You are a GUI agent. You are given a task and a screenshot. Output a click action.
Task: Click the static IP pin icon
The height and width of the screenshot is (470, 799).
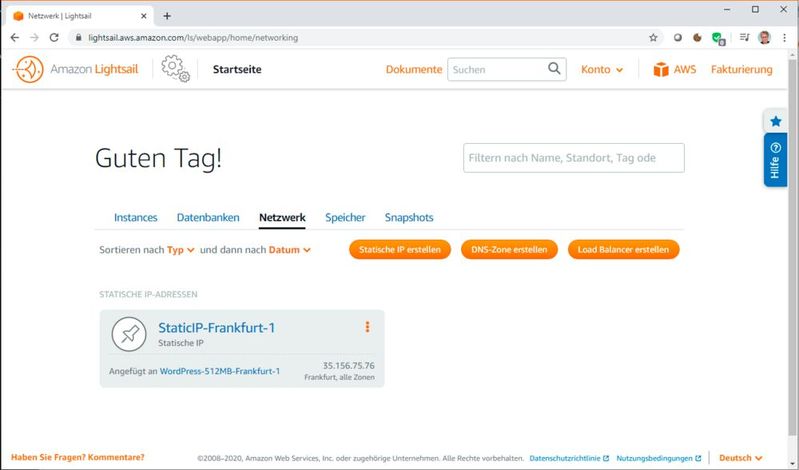(129, 334)
